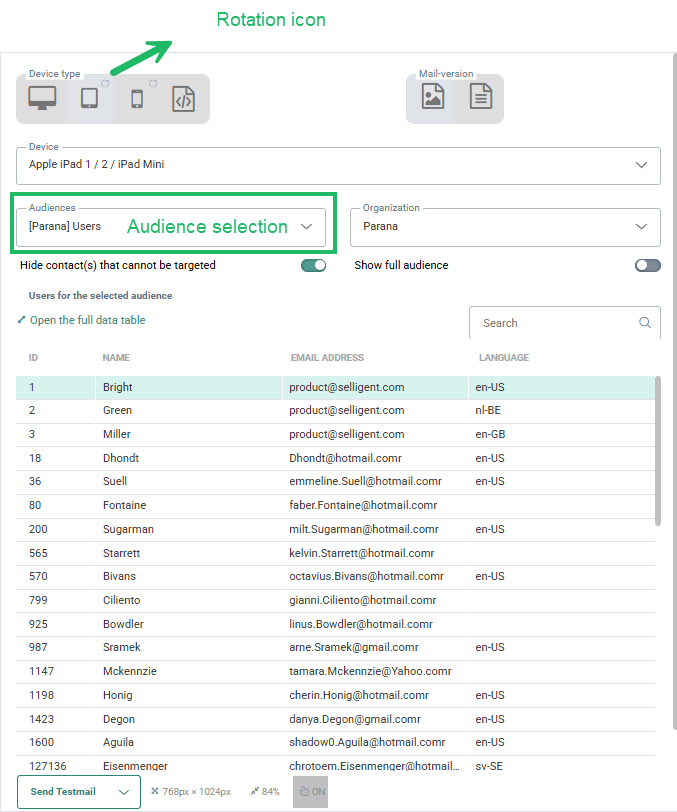Select the desktop device type icon
This screenshot has height=812, width=677.
[42, 99]
